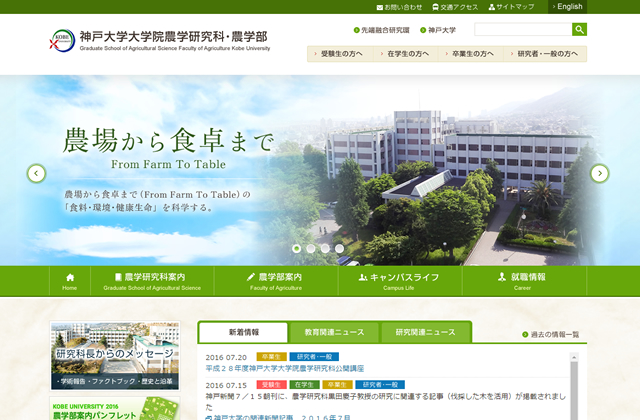Open 農学研究科案内 Graduate School navigation item

[152, 281]
